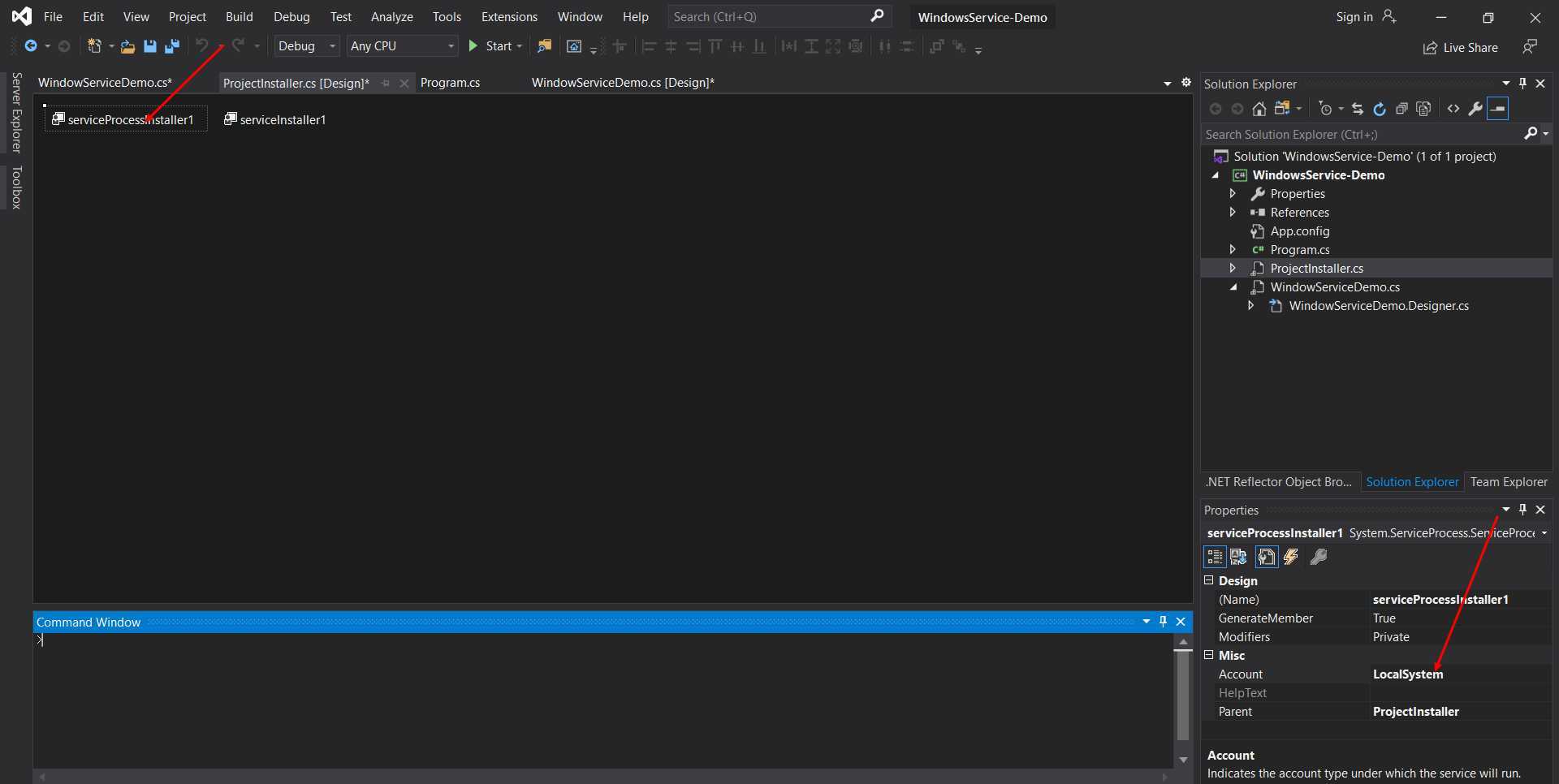Screen dimensions: 1559x784
Task: Click the Solution Explorer Home icon
Action: (x=1259, y=109)
